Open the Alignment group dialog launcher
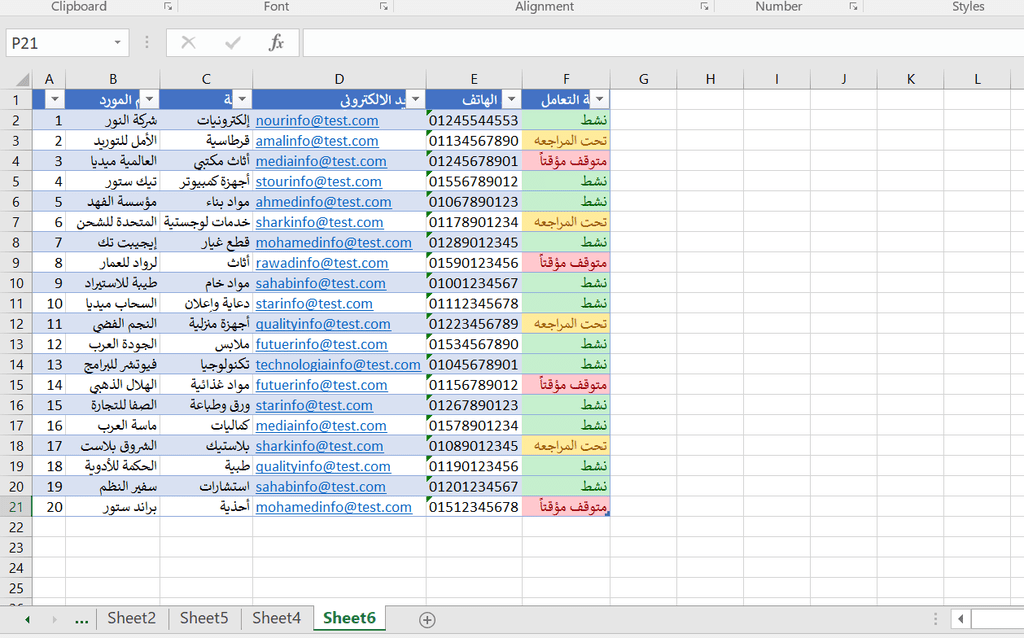1024x638 pixels. coord(704,7)
